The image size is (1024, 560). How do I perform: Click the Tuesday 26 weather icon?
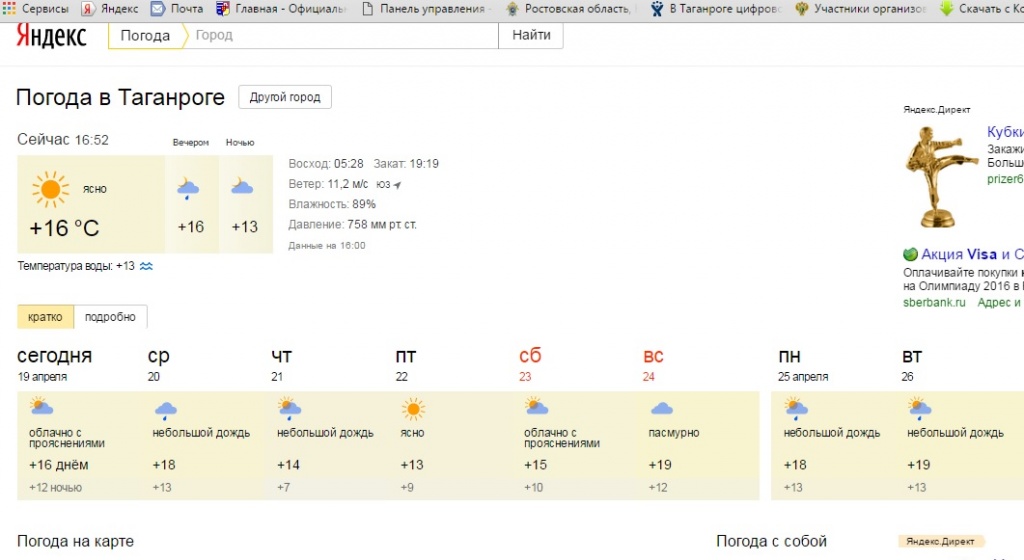[x=920, y=409]
